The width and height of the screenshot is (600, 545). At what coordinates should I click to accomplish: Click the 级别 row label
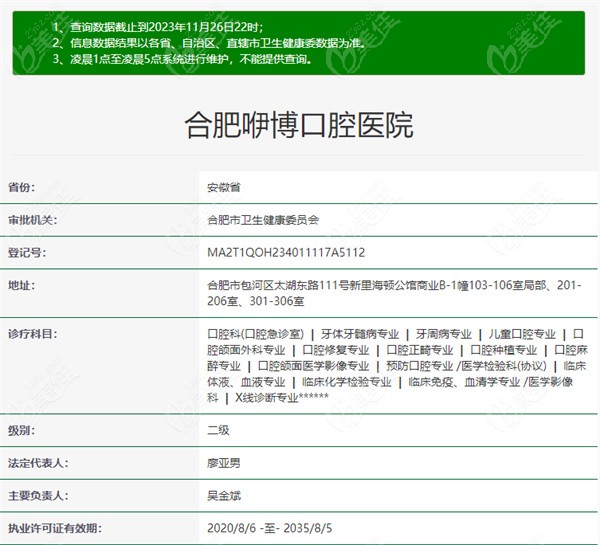pyautogui.click(x=21, y=429)
